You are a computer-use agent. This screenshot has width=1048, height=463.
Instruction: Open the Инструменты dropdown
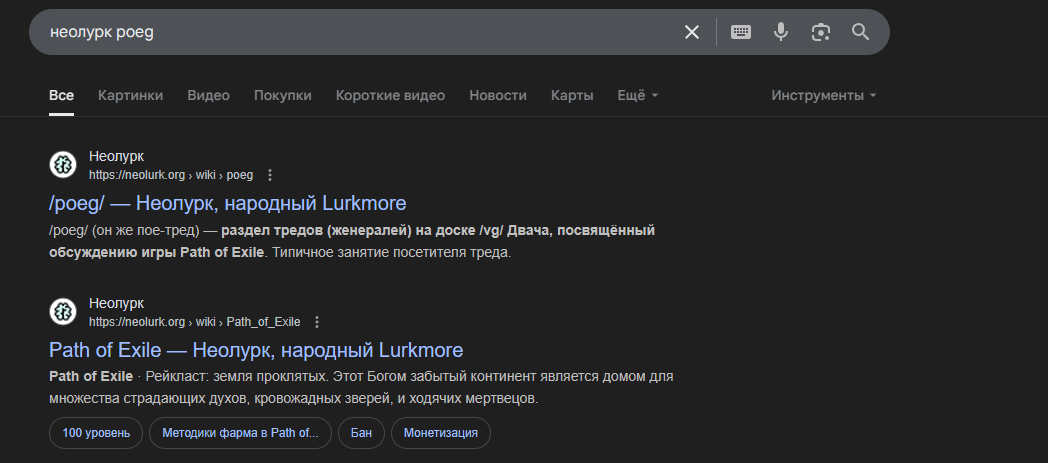823,96
